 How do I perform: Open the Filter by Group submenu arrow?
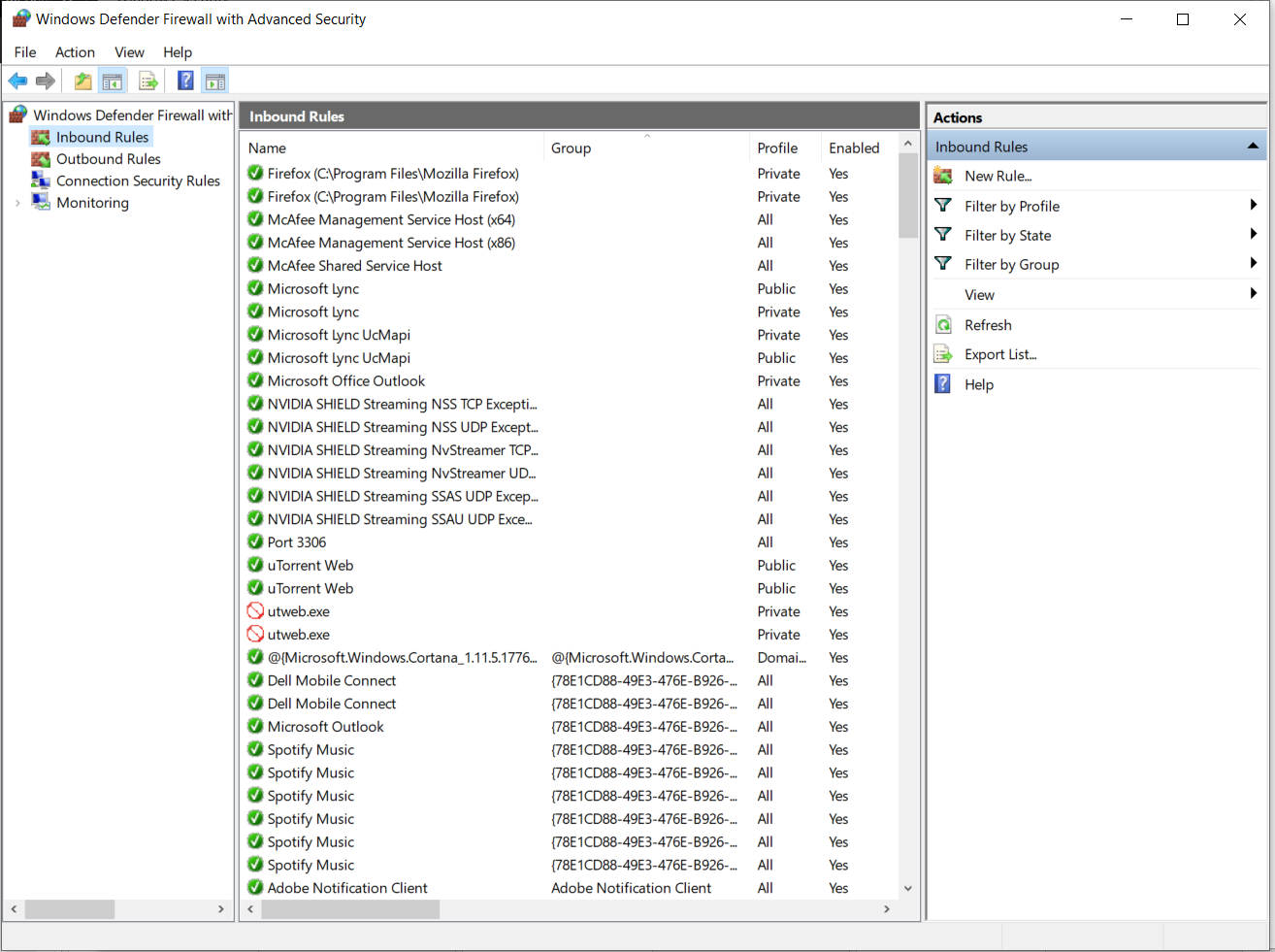point(1254,263)
